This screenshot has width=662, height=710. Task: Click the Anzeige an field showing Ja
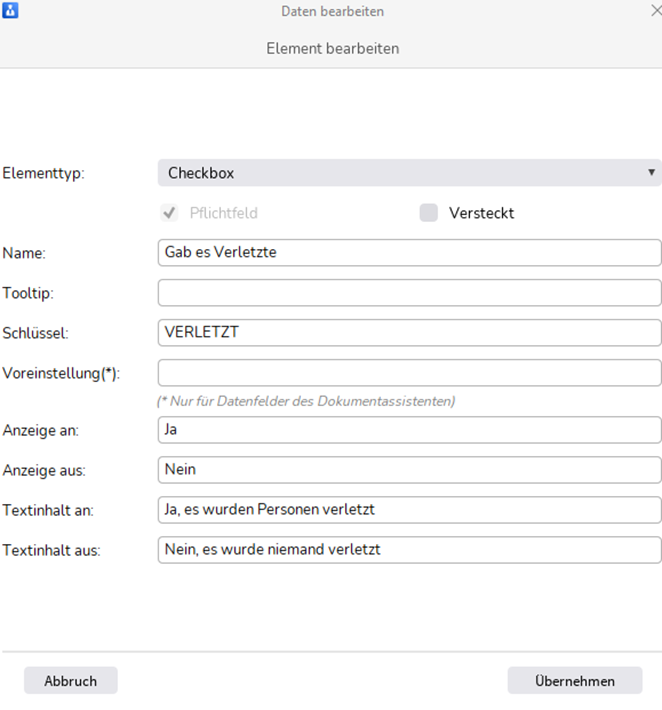[409, 430]
